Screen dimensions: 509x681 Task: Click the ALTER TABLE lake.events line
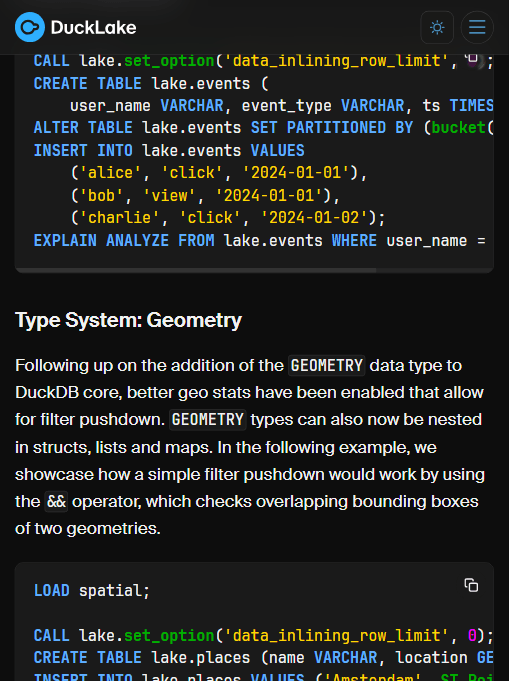coord(264,128)
